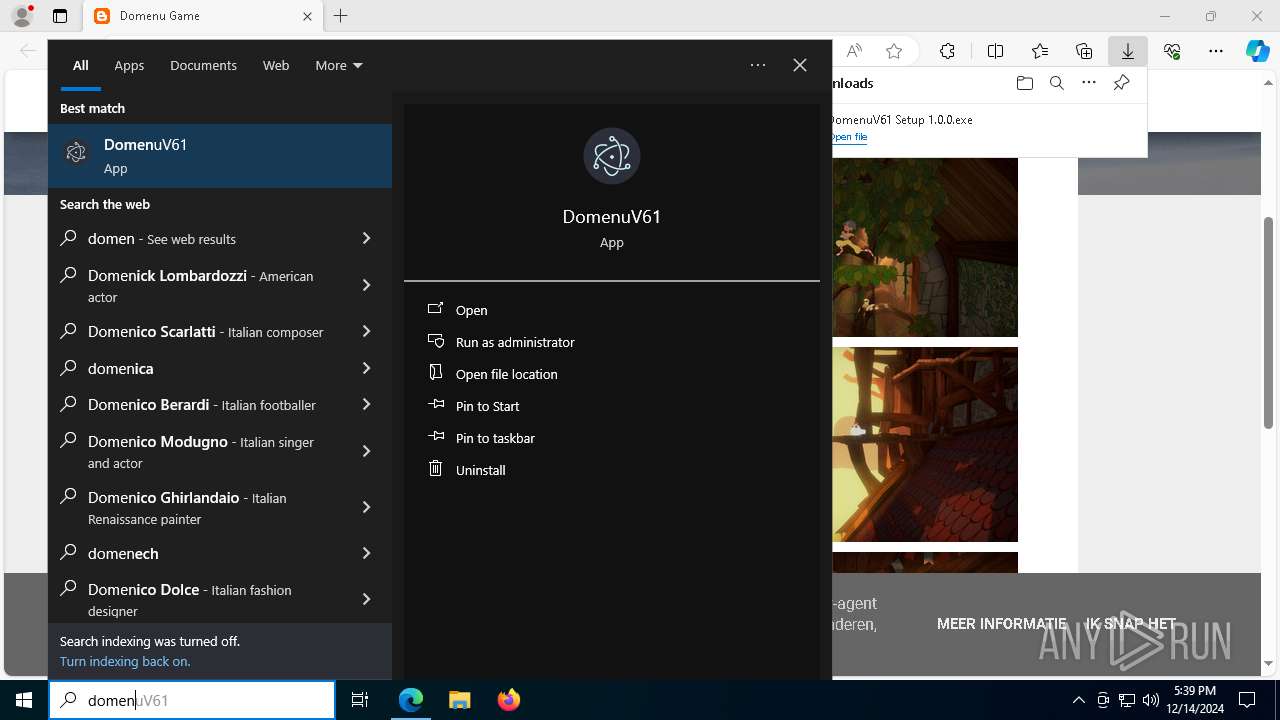Click the taskbar search input box
The width and height of the screenshot is (1280, 720).
point(192,700)
